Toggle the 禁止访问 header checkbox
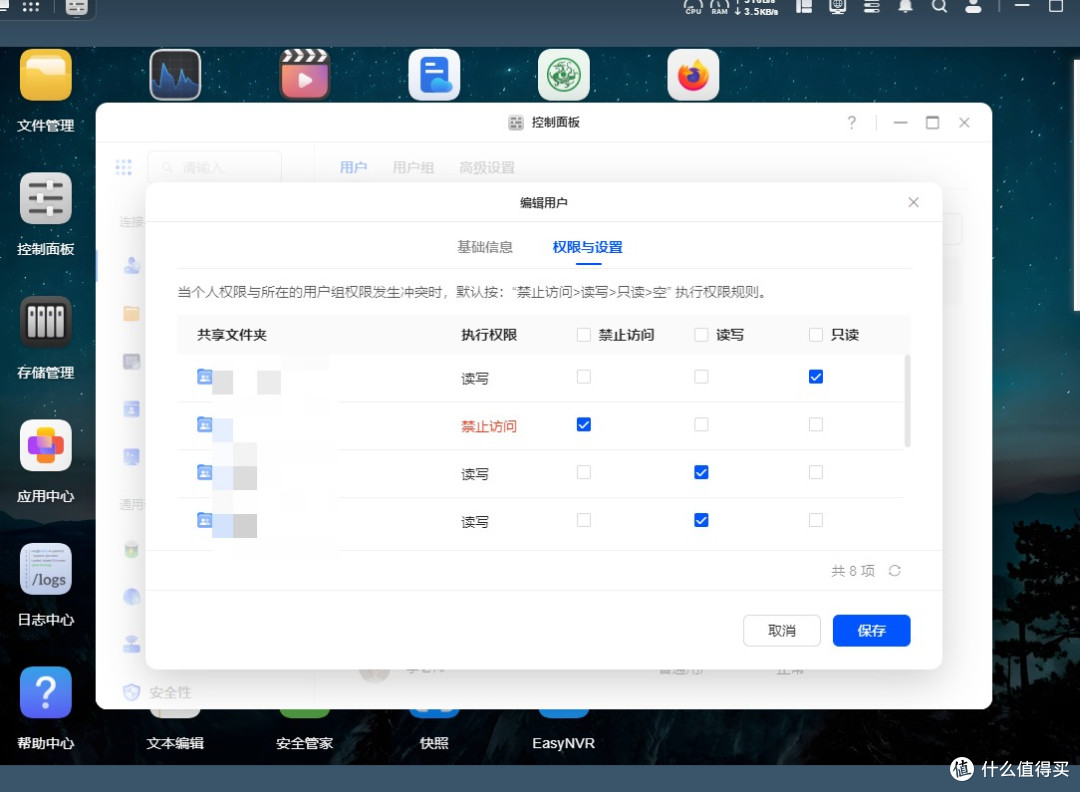 tap(583, 335)
